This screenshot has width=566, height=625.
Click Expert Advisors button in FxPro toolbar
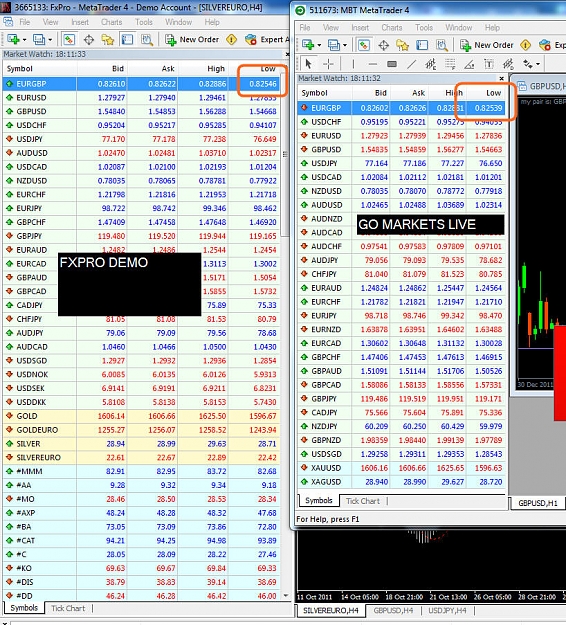tap(266, 39)
